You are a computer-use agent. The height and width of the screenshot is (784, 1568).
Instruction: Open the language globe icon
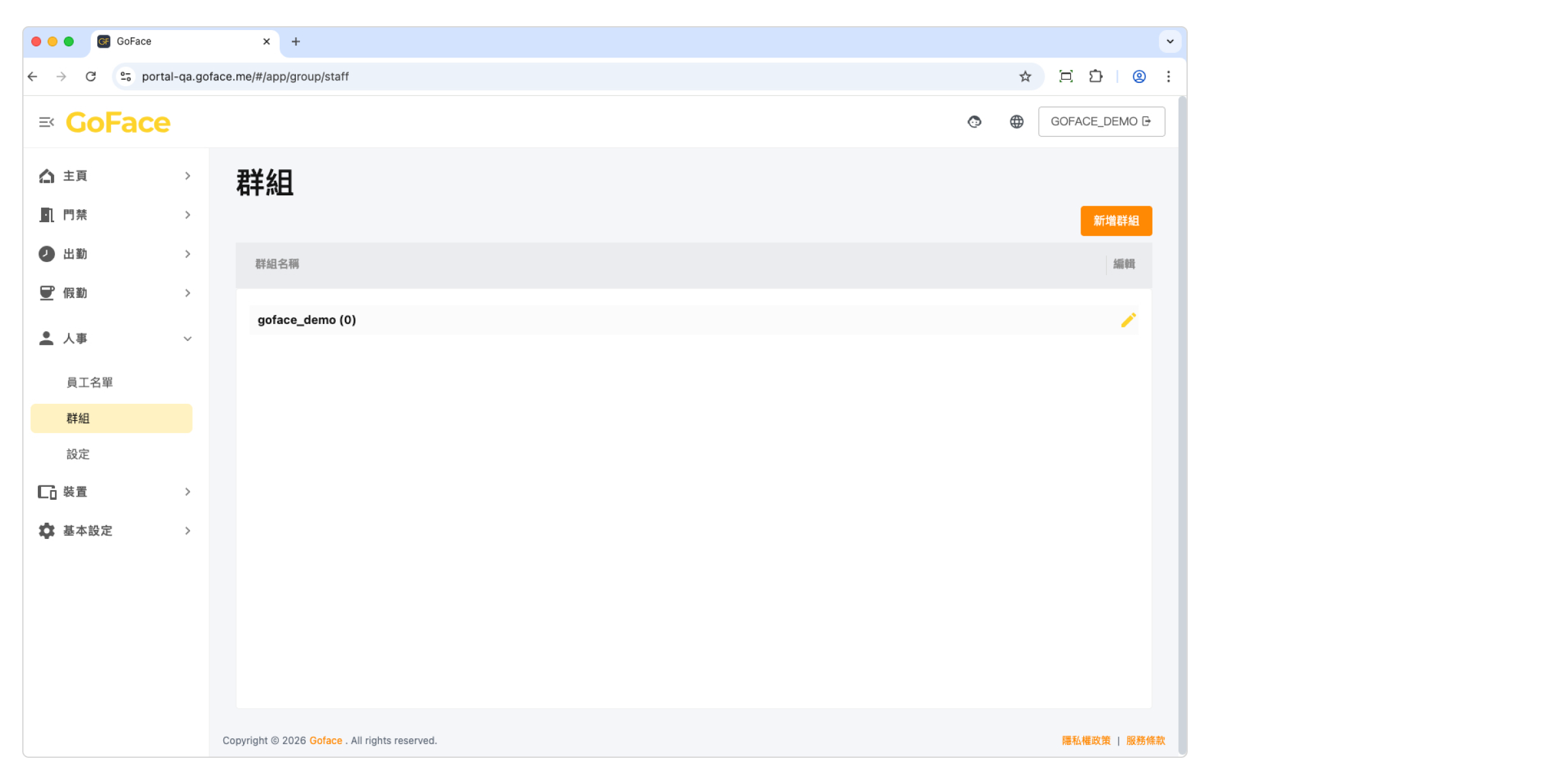point(1017,122)
